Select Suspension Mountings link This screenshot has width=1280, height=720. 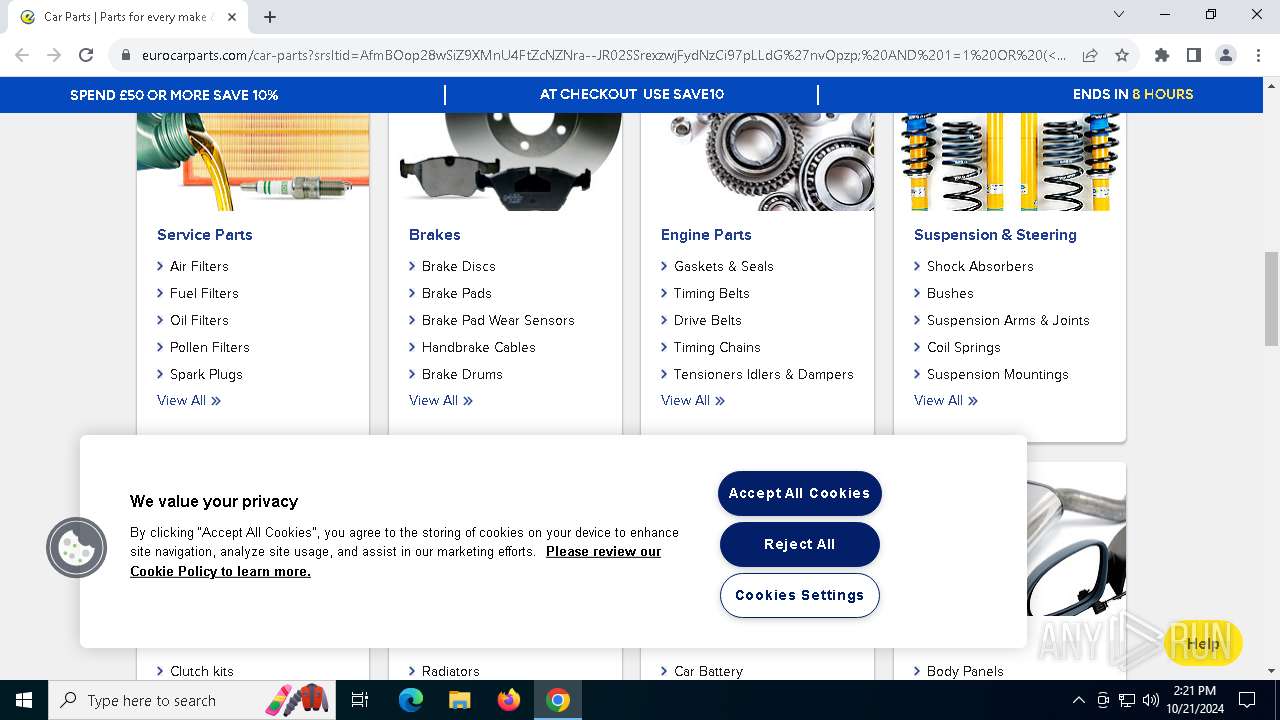click(997, 374)
